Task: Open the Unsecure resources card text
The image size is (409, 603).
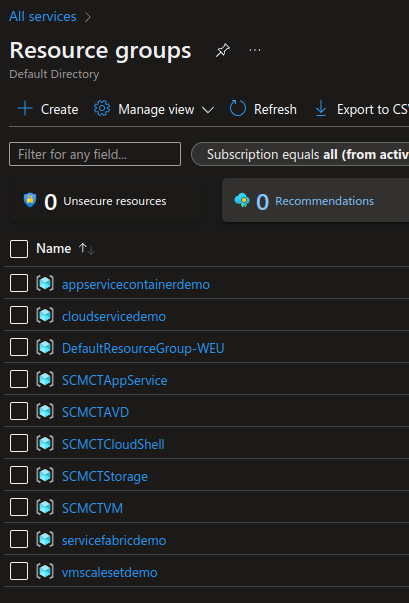Action: 115,201
